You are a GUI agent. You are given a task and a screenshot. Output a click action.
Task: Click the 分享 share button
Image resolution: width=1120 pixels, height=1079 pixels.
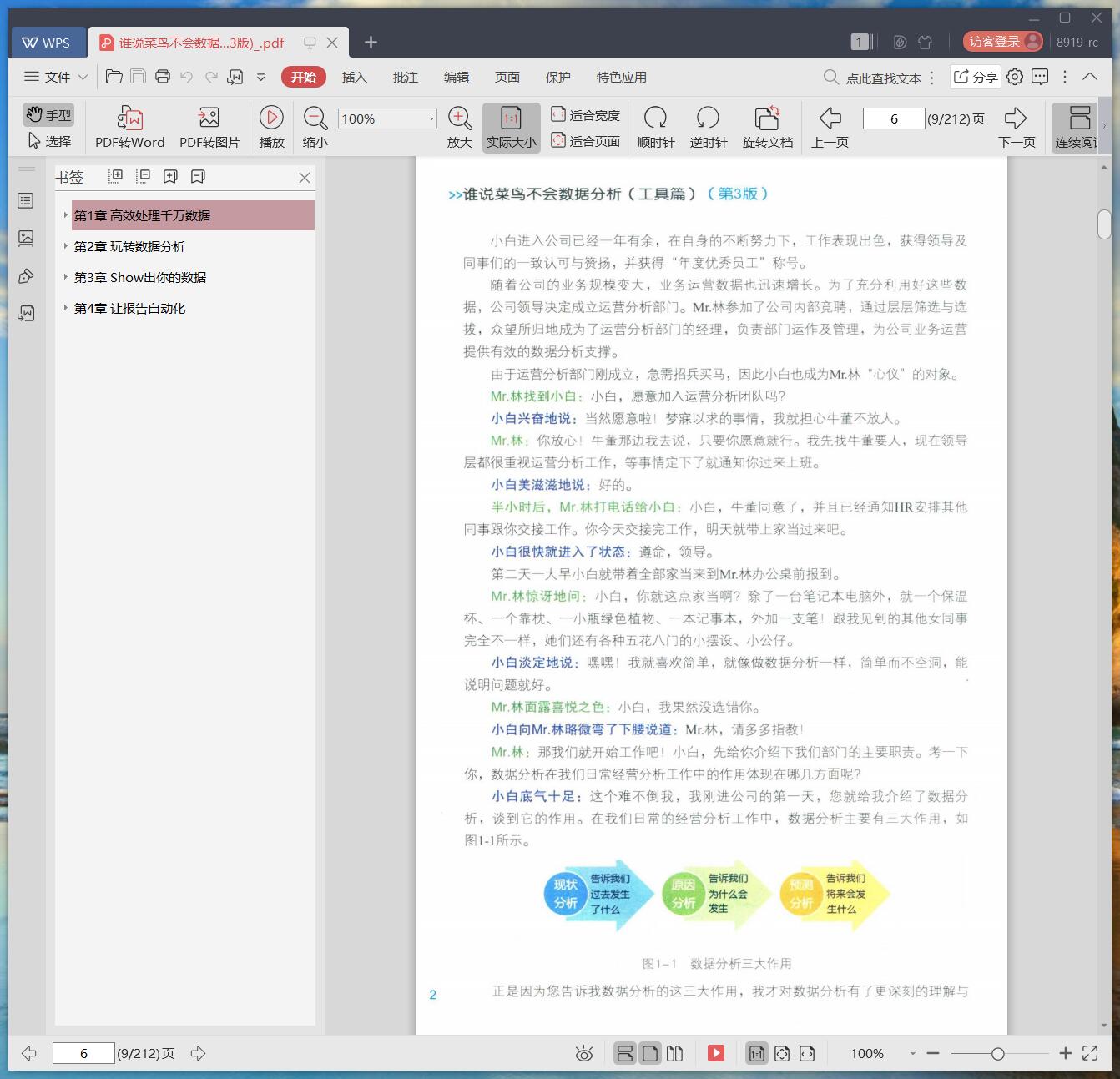coord(976,77)
